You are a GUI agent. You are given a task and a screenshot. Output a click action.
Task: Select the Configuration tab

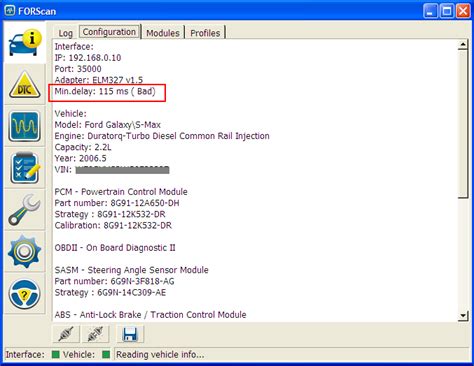pos(109,32)
